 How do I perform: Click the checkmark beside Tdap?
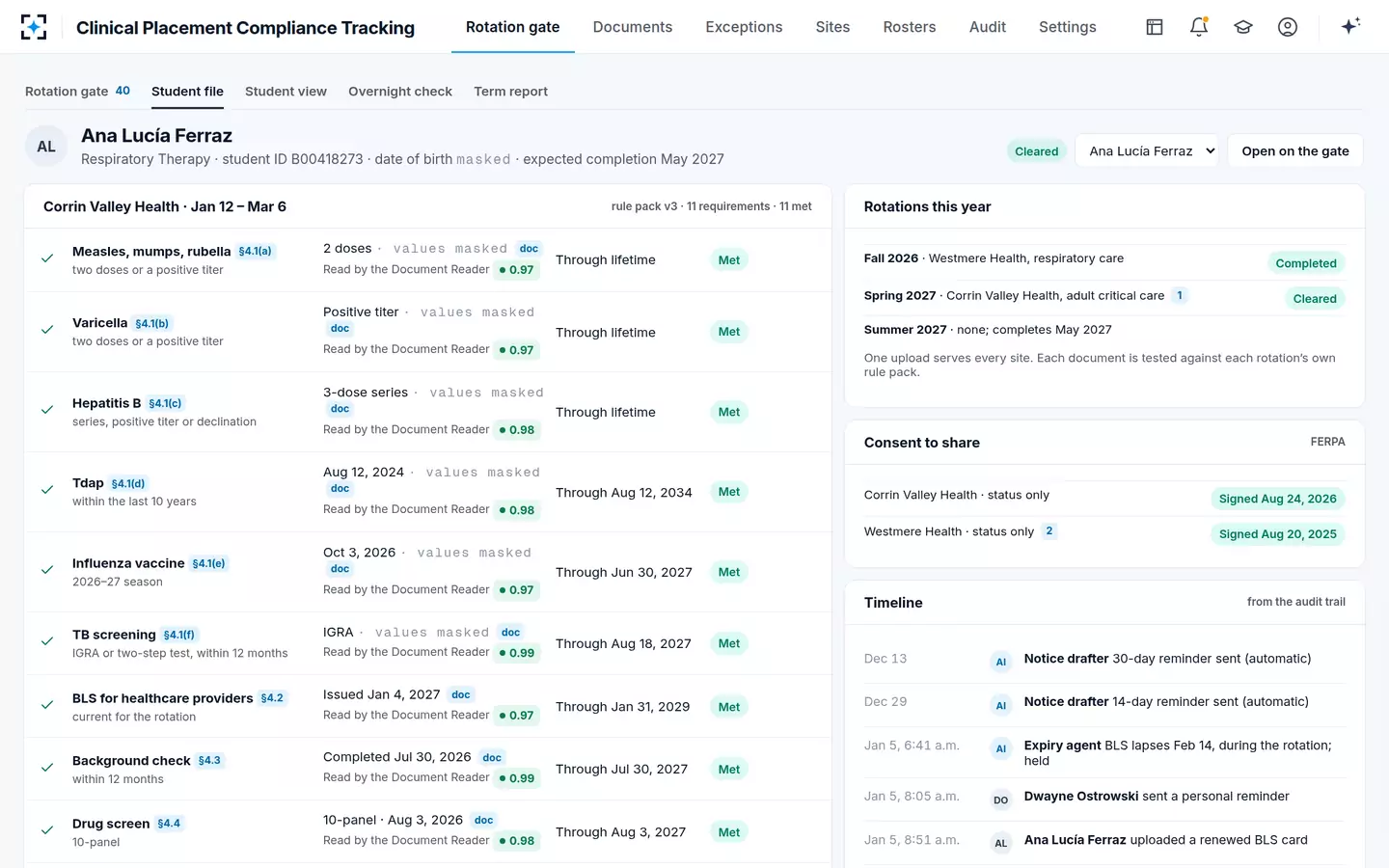point(47,490)
